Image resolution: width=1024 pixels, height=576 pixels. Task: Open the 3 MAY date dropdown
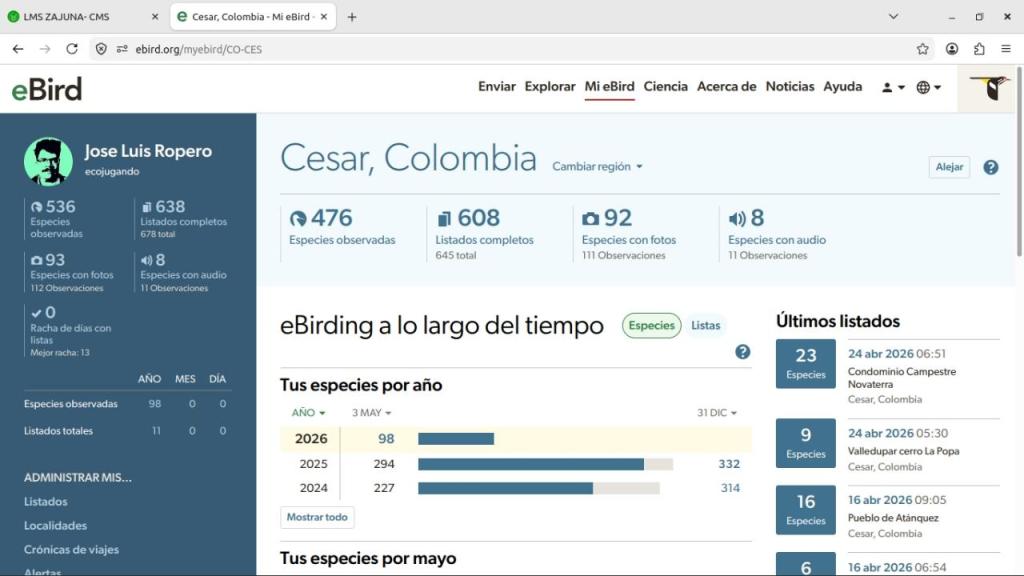tap(371, 413)
